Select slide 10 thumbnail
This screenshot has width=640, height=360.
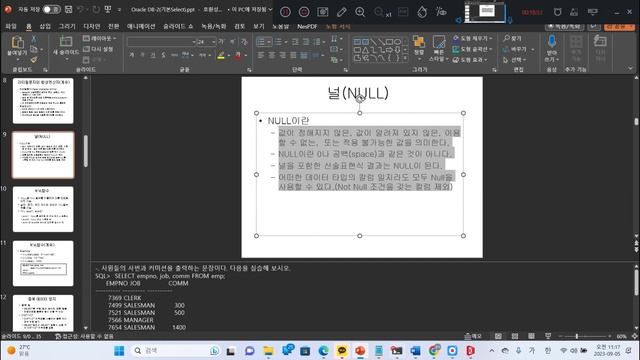[43, 209]
